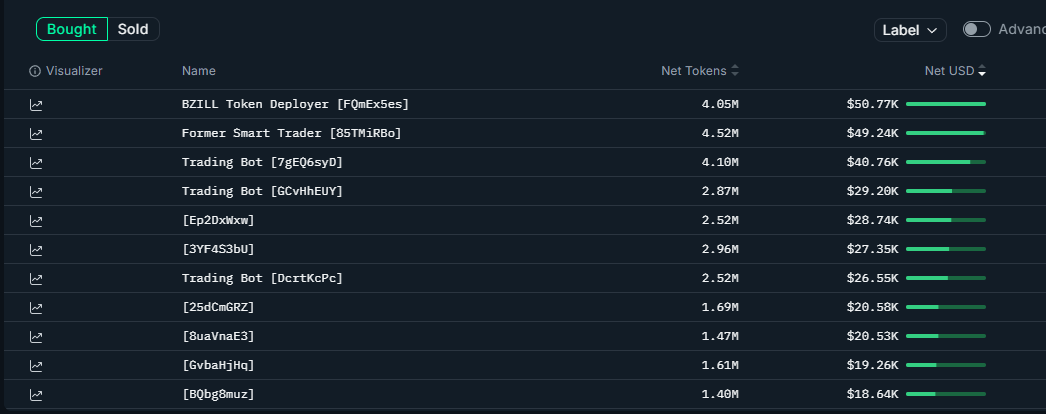
Task: Click the info icon beside Visualizer header
Action: [x=35, y=71]
